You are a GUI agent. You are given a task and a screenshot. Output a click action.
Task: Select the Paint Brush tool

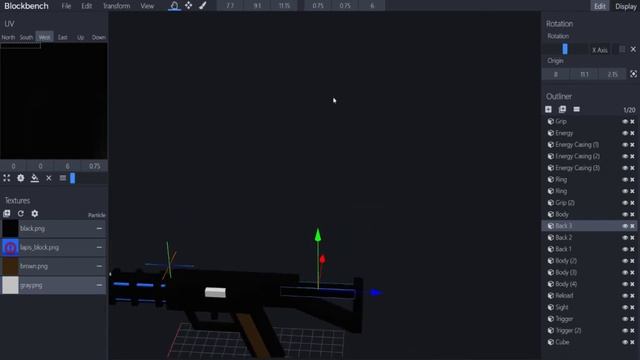point(202,6)
